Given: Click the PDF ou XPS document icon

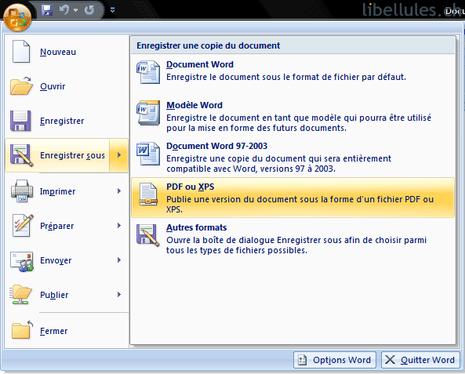Looking at the screenshot, I should click(148, 194).
